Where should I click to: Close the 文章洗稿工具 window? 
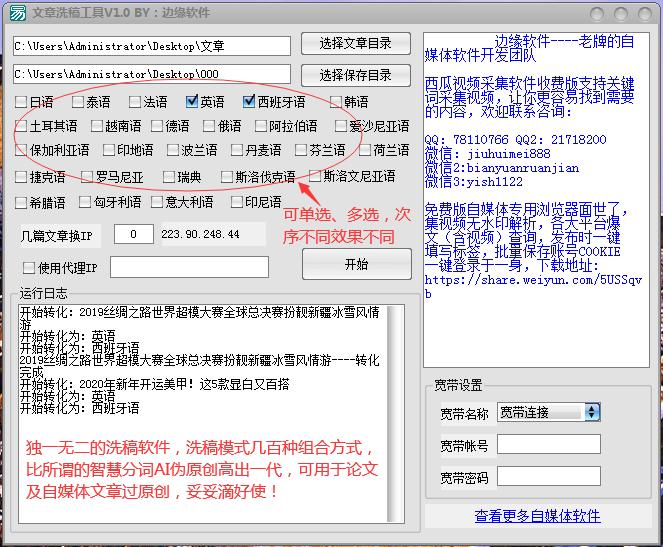coord(645,14)
